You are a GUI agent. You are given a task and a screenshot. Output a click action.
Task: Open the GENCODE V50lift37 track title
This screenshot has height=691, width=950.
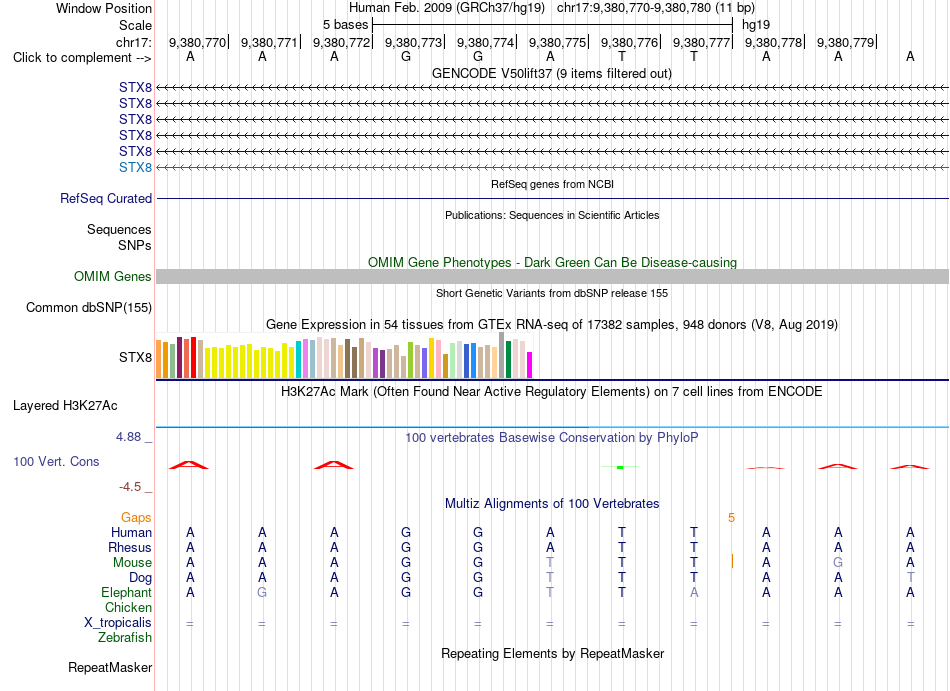(x=552, y=74)
